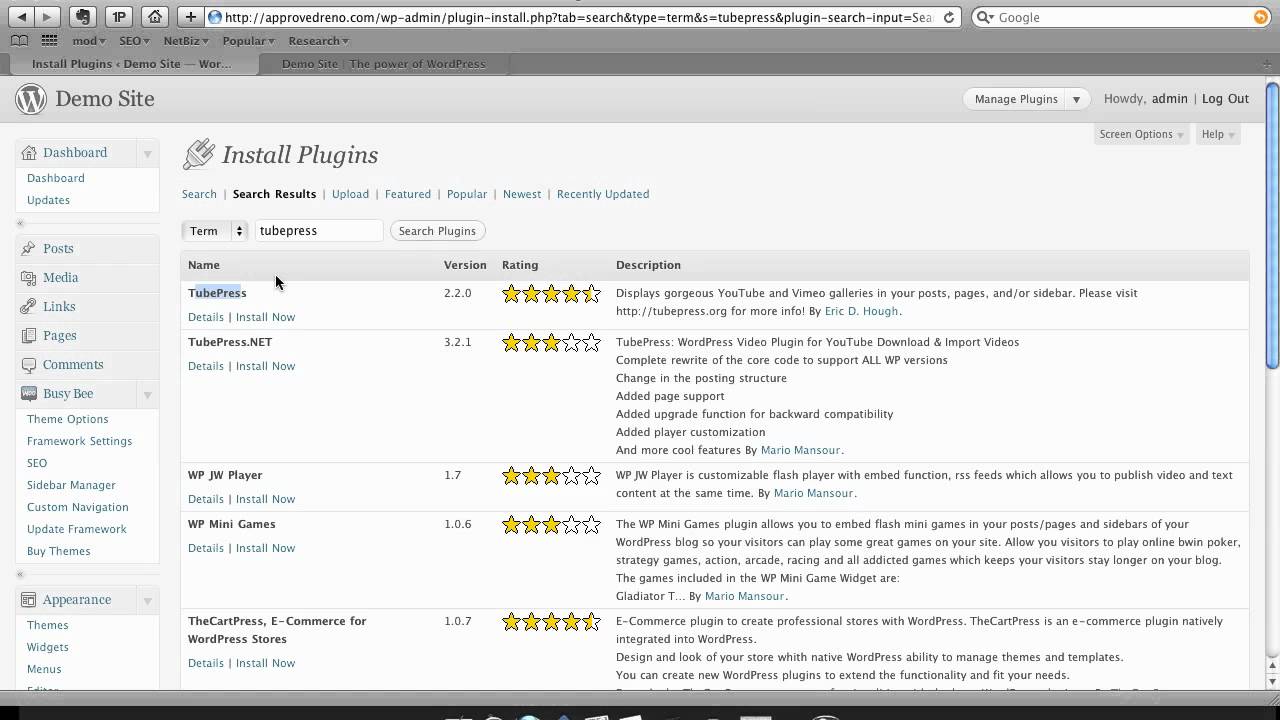The image size is (1280, 720).
Task: Collapse the Dashboard menu arrow
Action: point(147,153)
